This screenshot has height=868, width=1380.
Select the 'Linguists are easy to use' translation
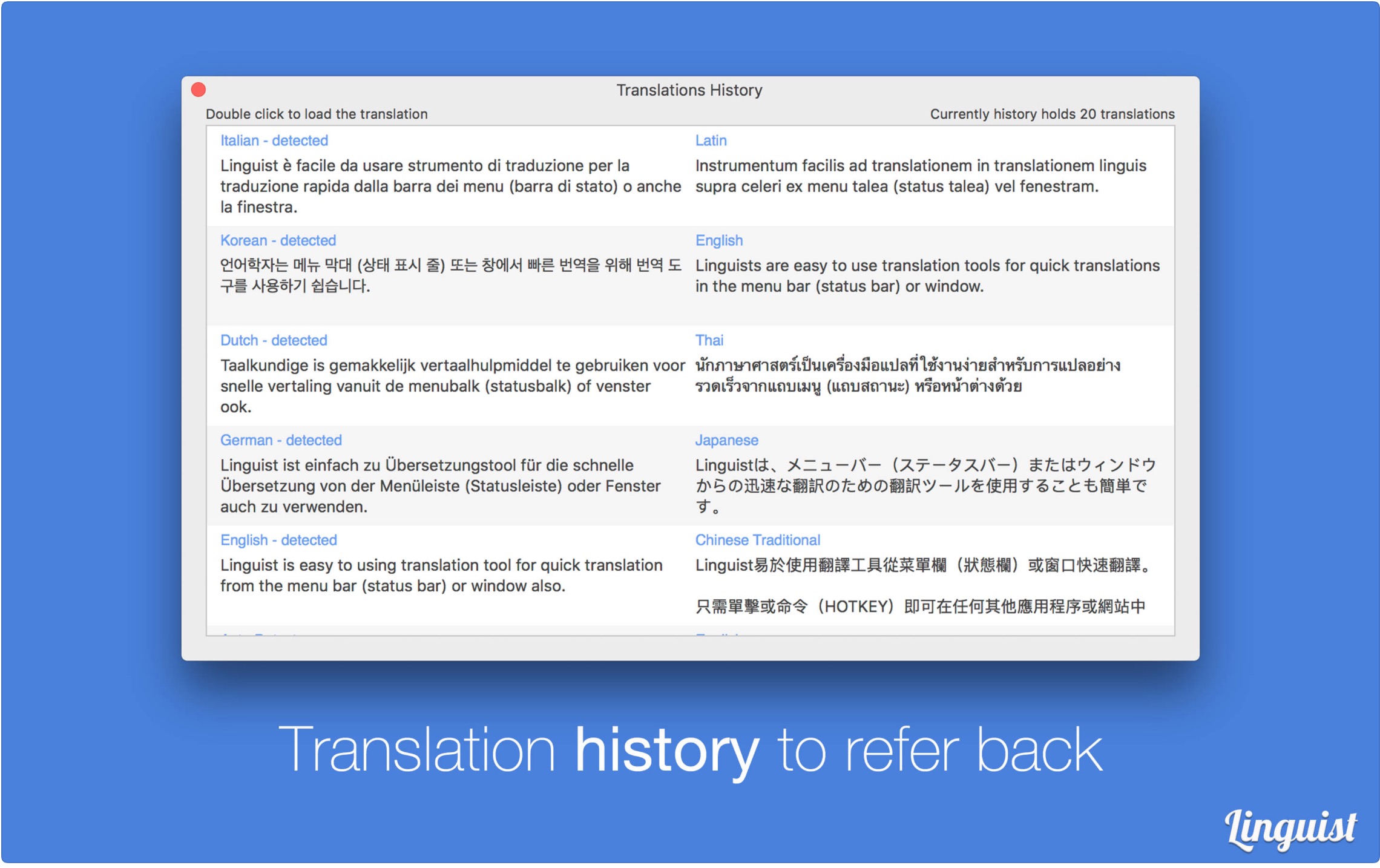coord(926,275)
